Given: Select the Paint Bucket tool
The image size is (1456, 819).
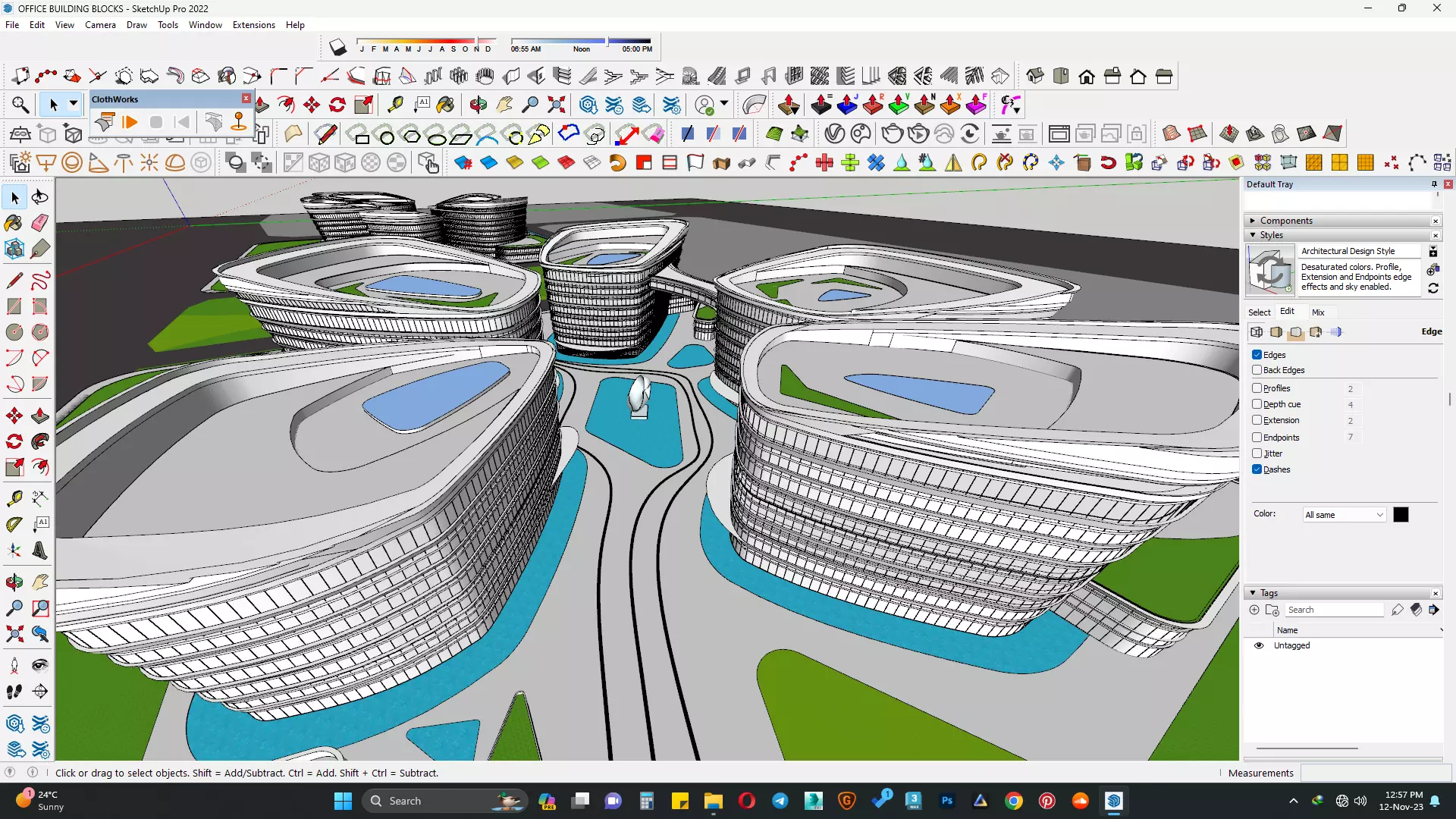Looking at the screenshot, I should pos(14,223).
